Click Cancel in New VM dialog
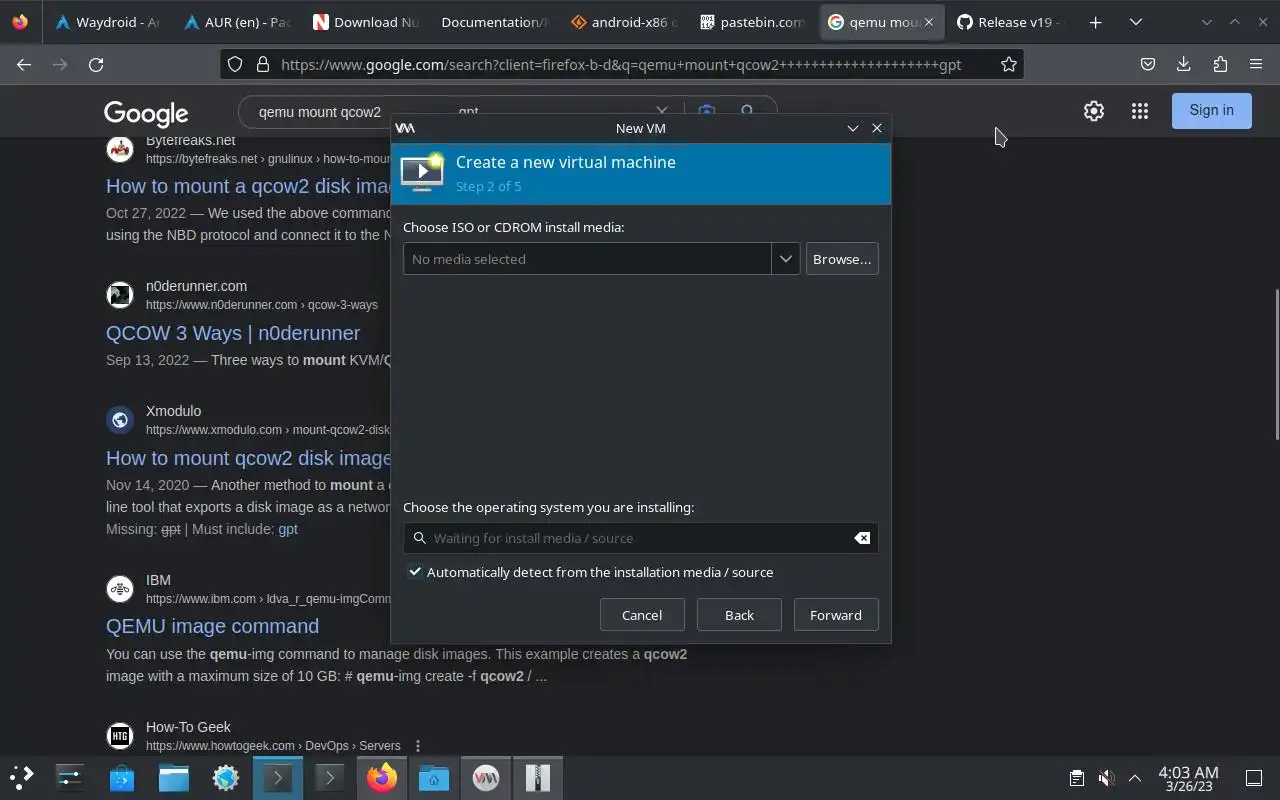This screenshot has height=800, width=1280. pos(642,615)
